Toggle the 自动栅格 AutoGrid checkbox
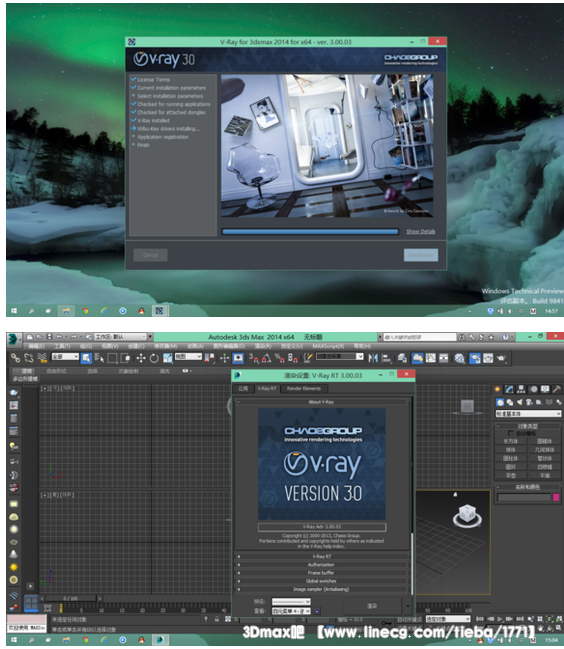 (511, 433)
